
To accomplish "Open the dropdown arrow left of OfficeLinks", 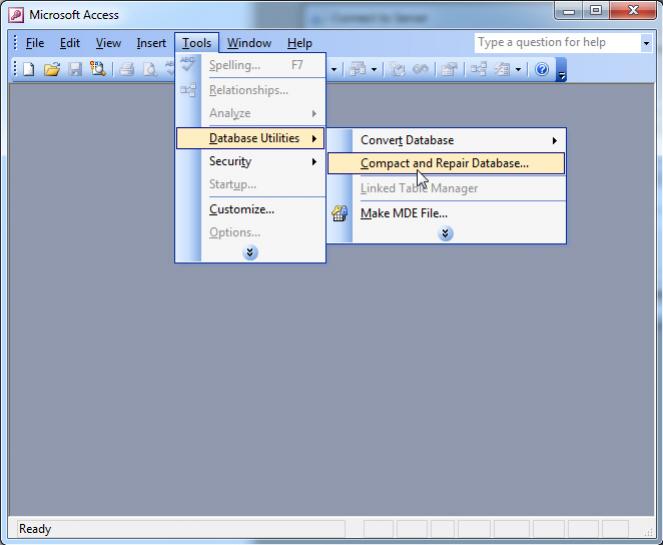I will point(334,69).
